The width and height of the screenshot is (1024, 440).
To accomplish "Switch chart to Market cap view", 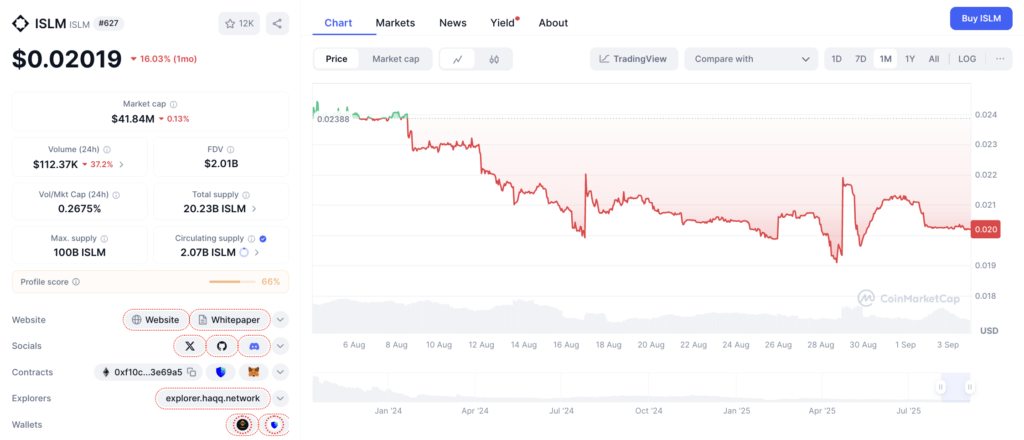I will click(x=396, y=59).
